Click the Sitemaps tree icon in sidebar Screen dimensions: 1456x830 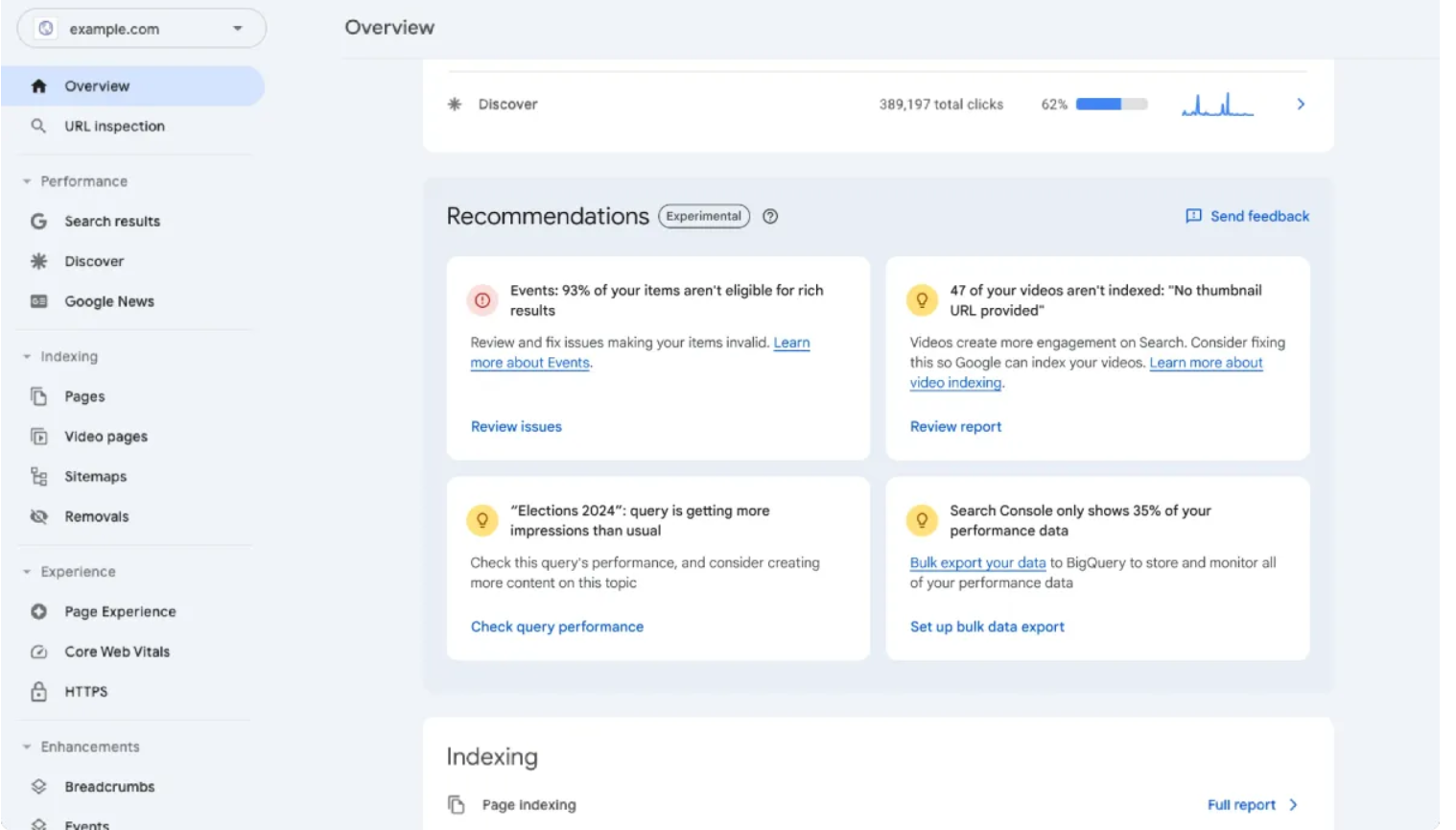coord(38,477)
